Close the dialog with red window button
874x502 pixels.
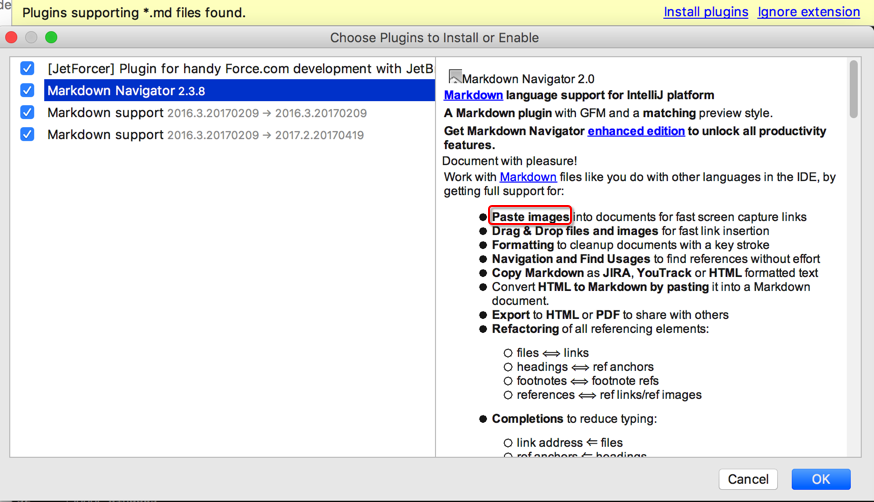point(11,37)
